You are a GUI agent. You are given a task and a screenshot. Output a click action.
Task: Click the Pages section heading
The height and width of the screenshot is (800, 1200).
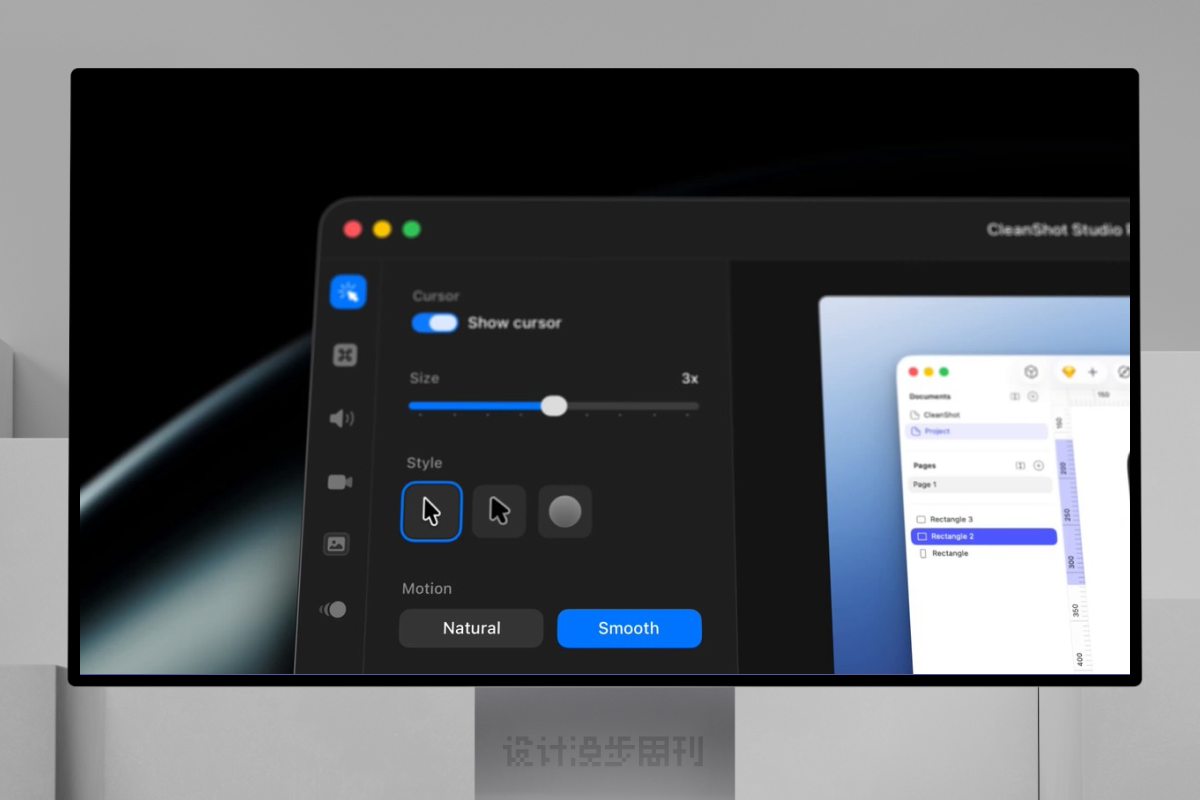(x=925, y=465)
